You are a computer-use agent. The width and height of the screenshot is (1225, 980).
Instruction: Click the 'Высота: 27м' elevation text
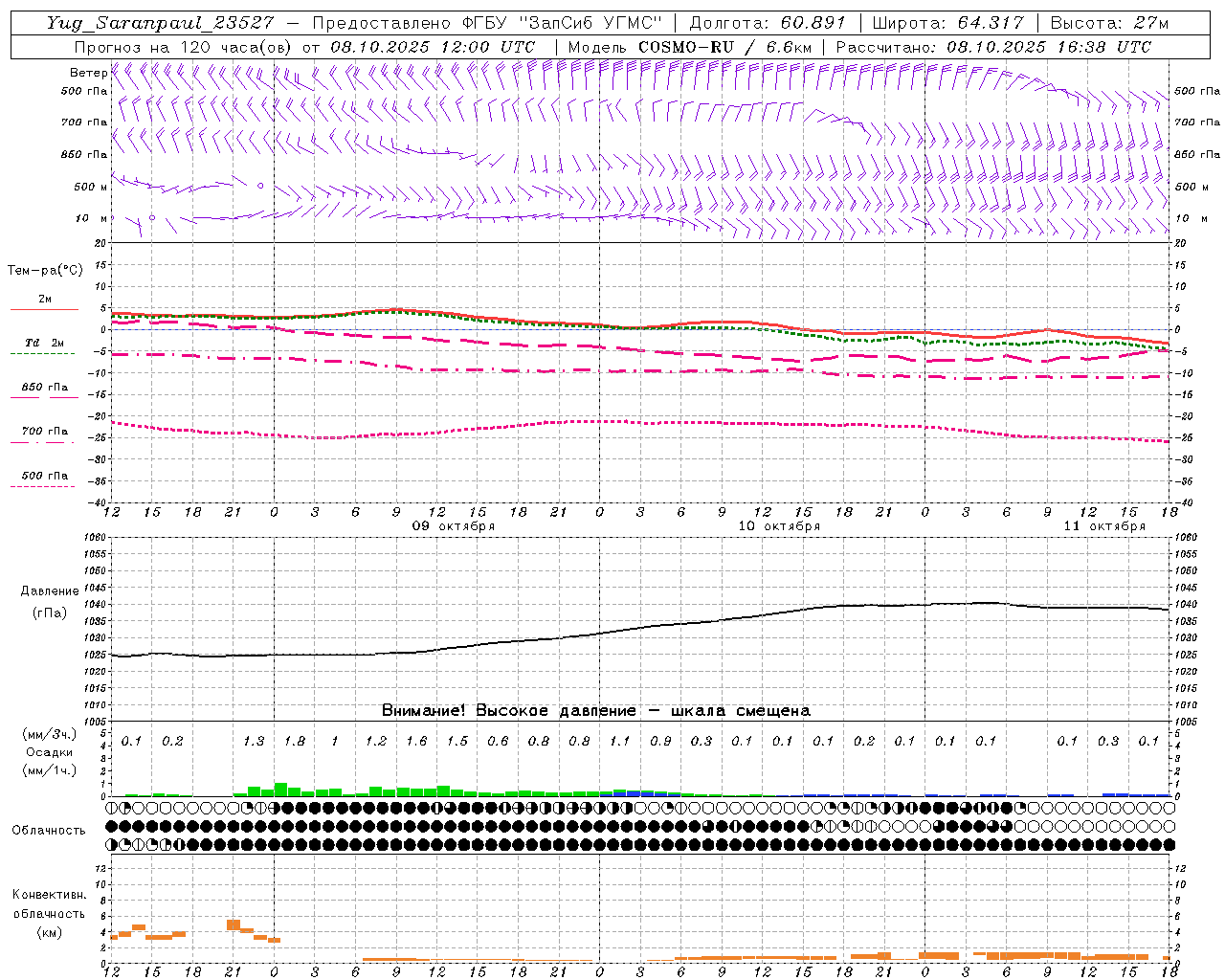(1108, 23)
